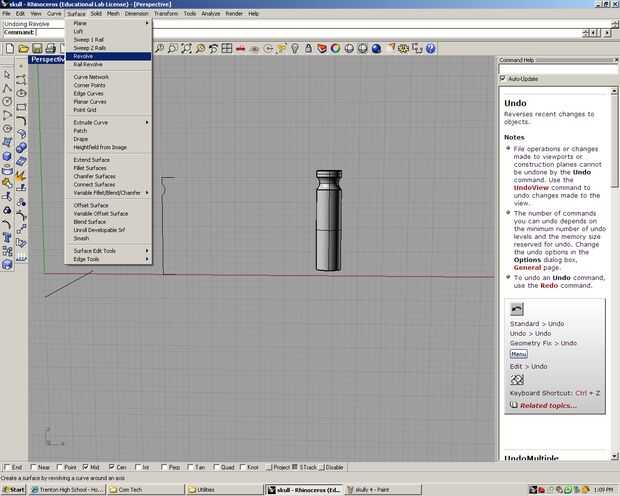Choose Patch from the Surface menu
This screenshot has height=496, width=620.
pyautogui.click(x=108, y=131)
